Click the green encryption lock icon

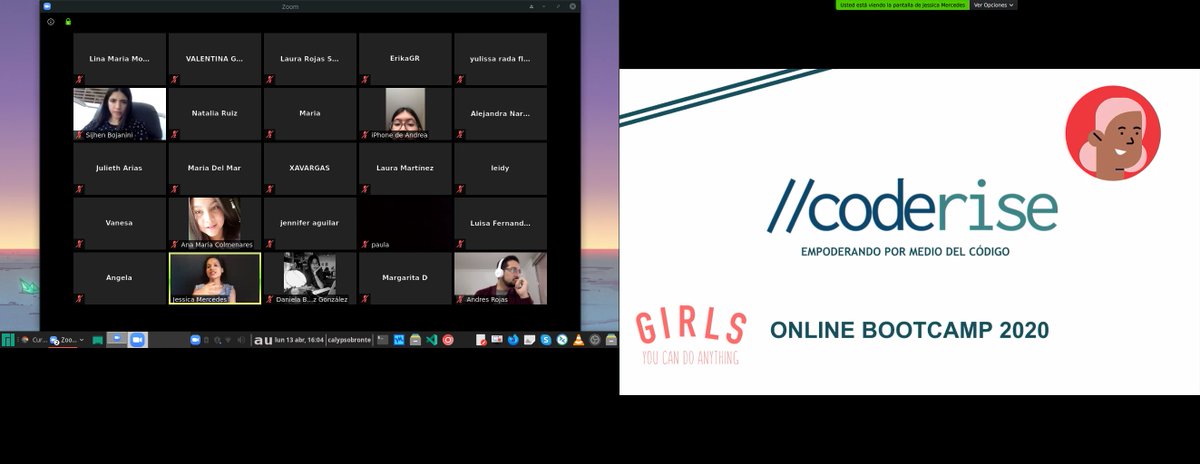(x=68, y=21)
